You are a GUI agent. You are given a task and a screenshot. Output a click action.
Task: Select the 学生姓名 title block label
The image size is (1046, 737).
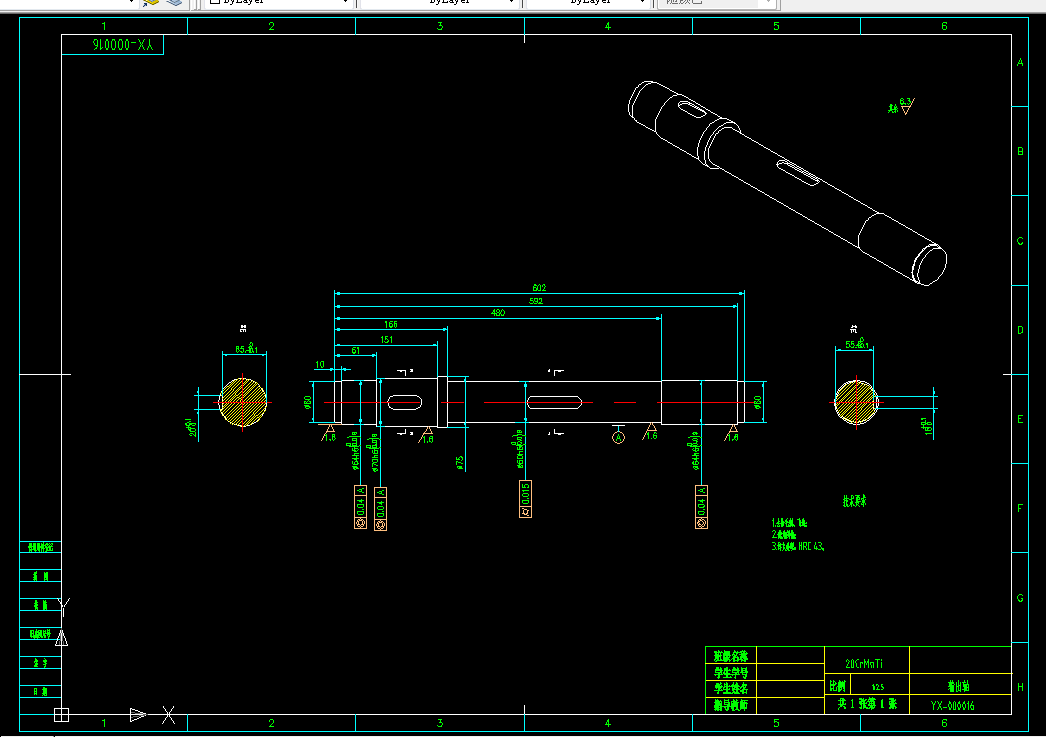731,688
